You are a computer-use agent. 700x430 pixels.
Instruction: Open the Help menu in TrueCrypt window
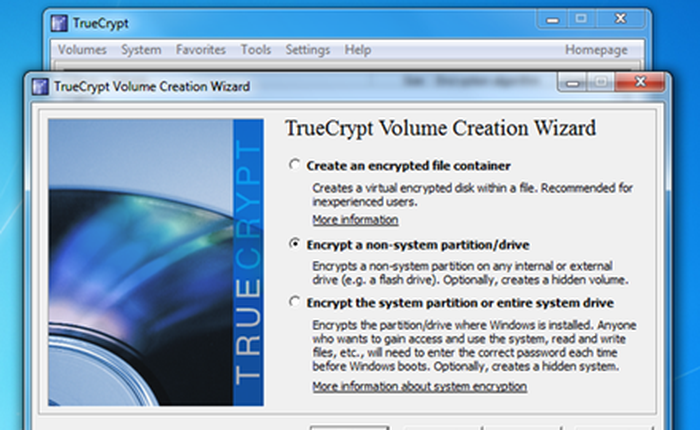click(358, 50)
